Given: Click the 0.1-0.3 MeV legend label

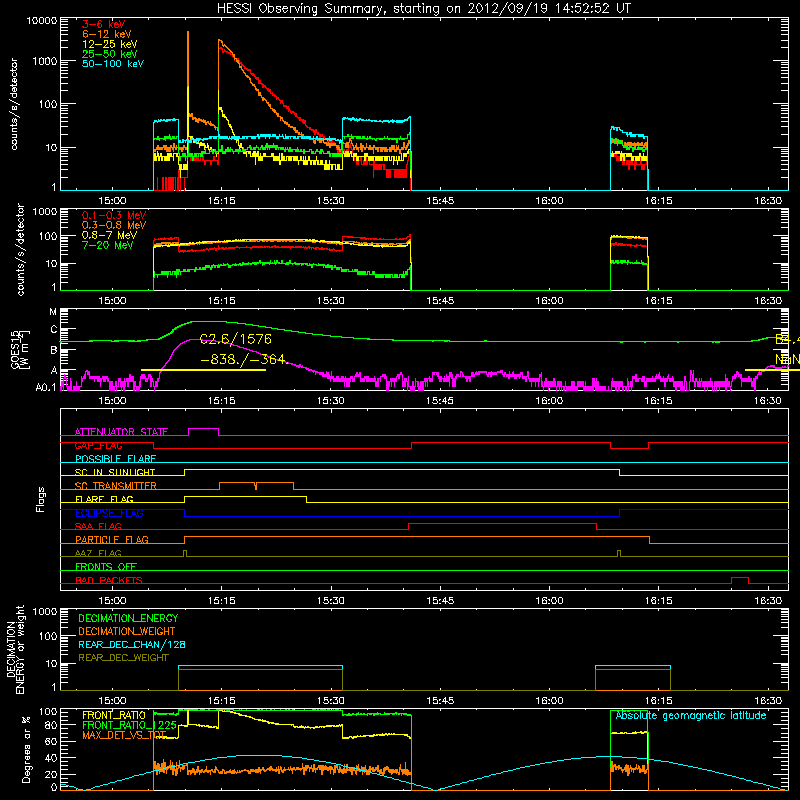Looking at the screenshot, I should 114,215.
